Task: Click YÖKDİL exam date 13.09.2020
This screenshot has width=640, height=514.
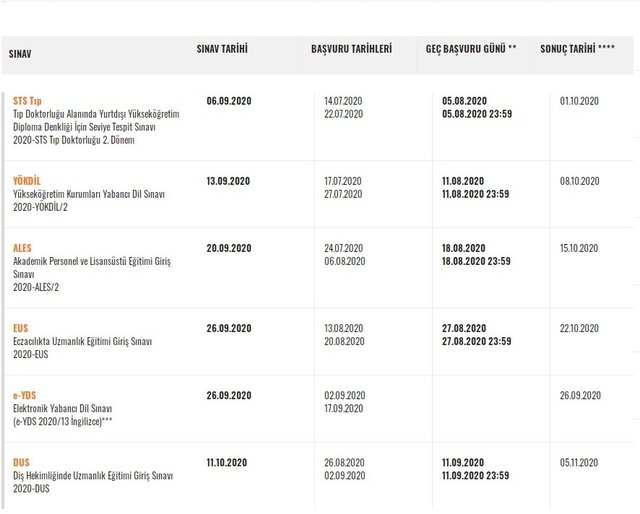Action: point(228,181)
